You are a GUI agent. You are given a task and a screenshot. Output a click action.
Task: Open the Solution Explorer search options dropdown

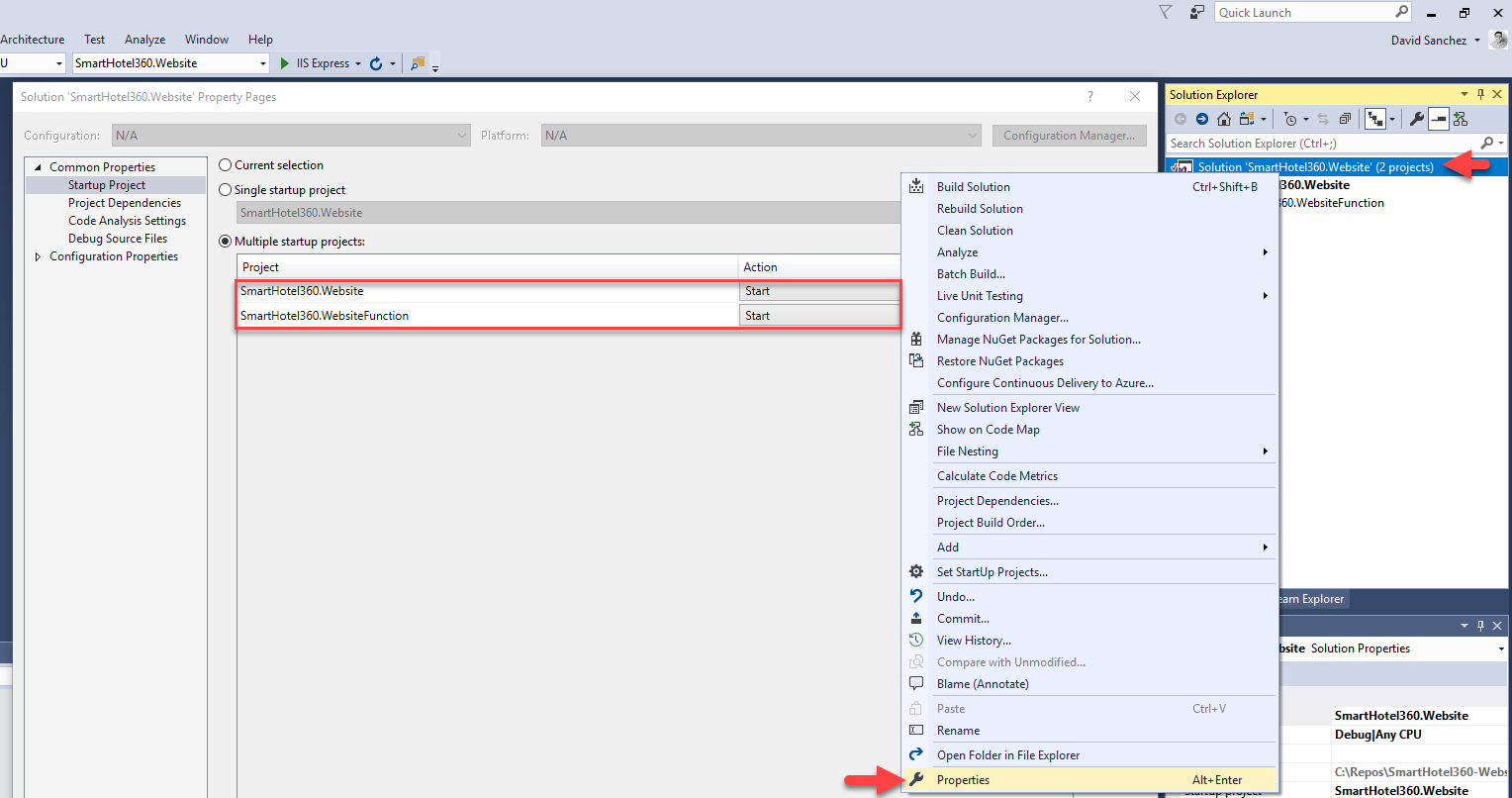pyautogui.click(x=1501, y=144)
